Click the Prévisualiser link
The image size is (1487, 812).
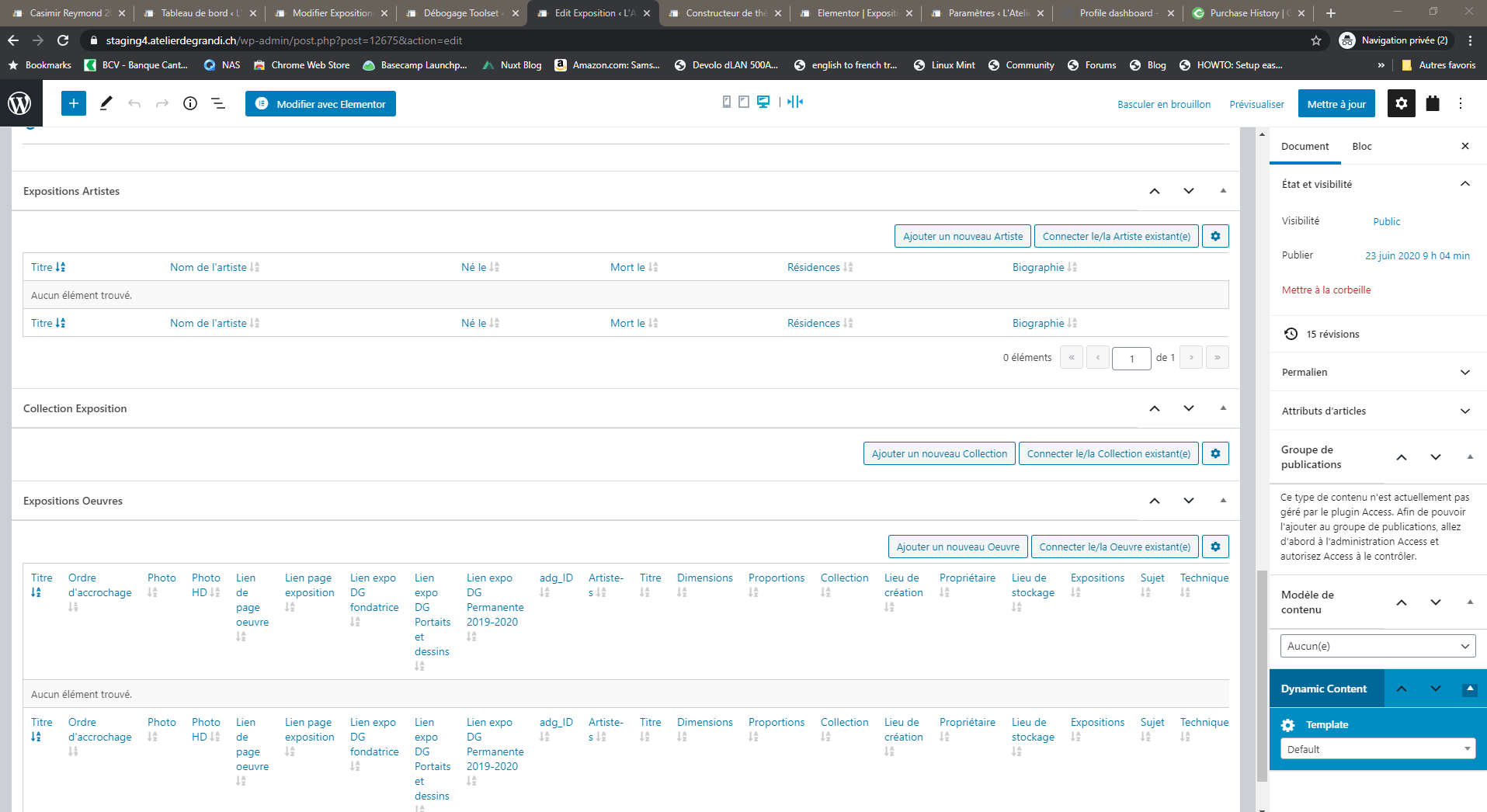1256,104
